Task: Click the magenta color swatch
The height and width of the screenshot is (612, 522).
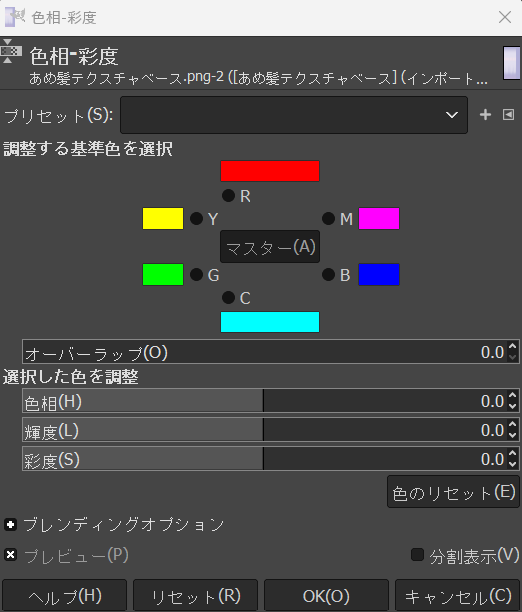Action: [x=379, y=219]
